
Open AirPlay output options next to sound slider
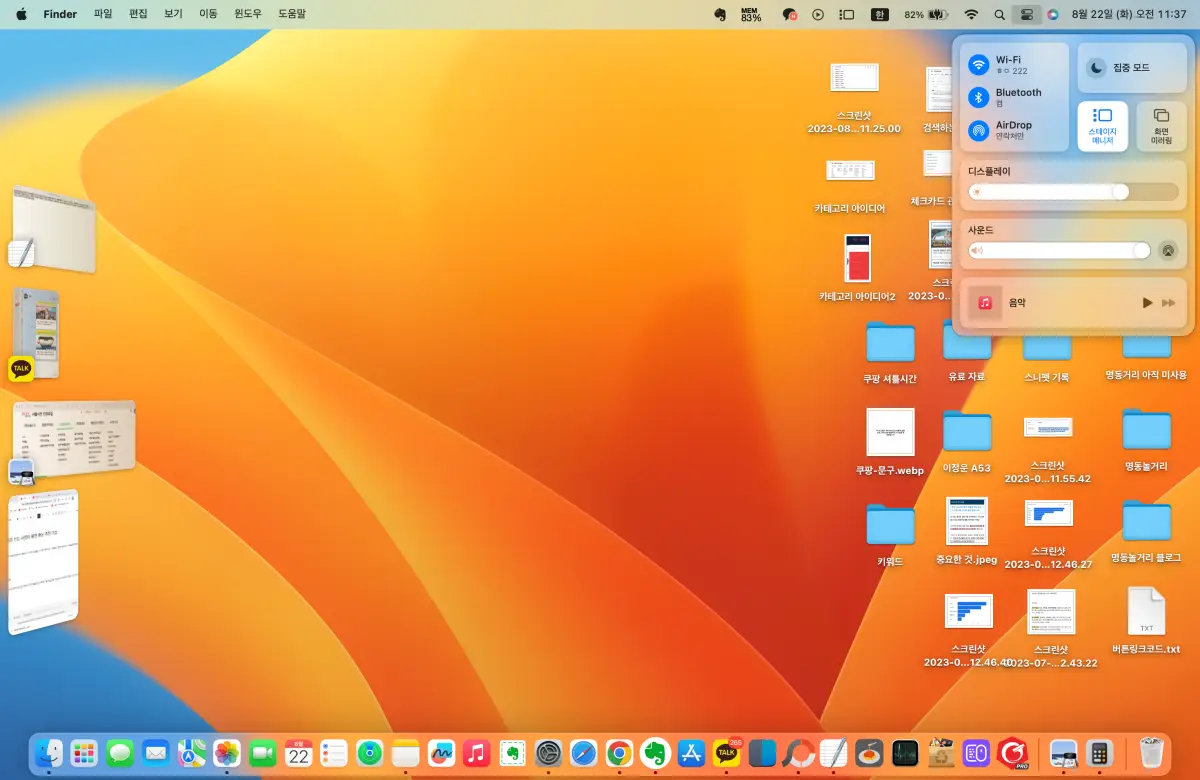click(x=1167, y=250)
